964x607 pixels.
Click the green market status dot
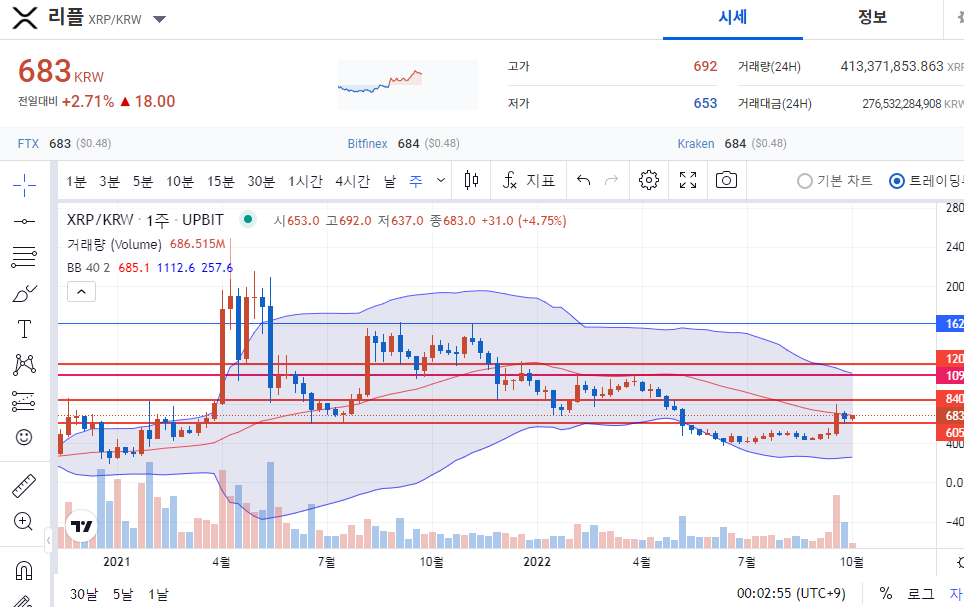coord(248,219)
